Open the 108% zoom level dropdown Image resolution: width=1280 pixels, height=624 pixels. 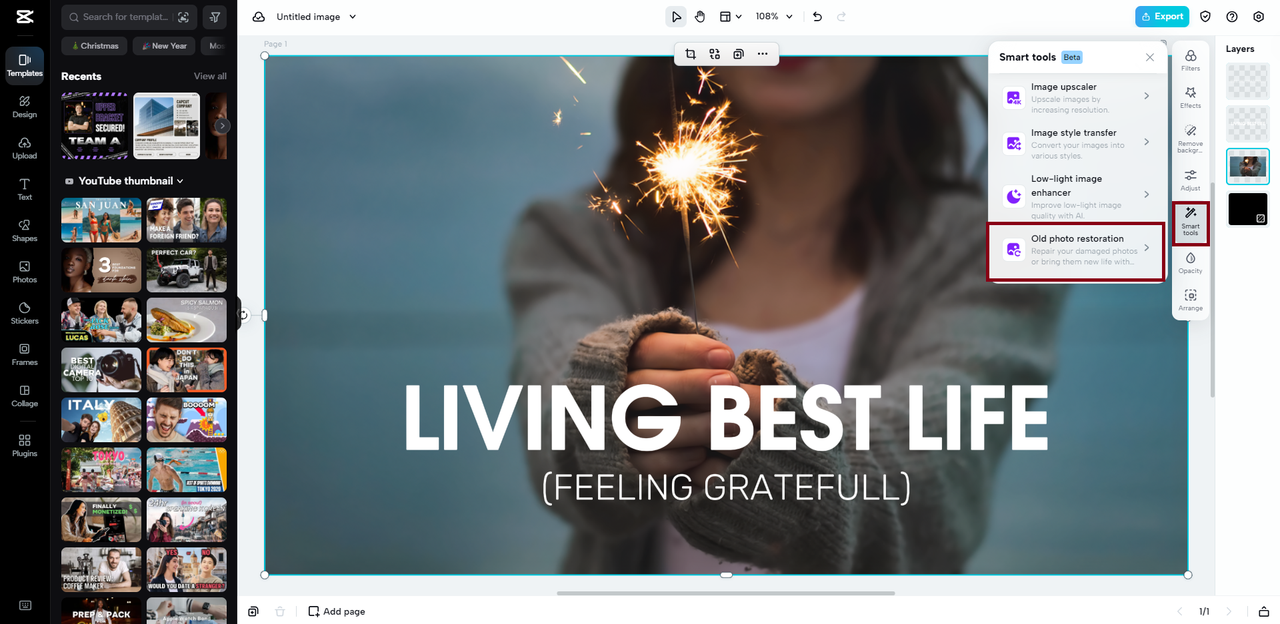tap(774, 16)
